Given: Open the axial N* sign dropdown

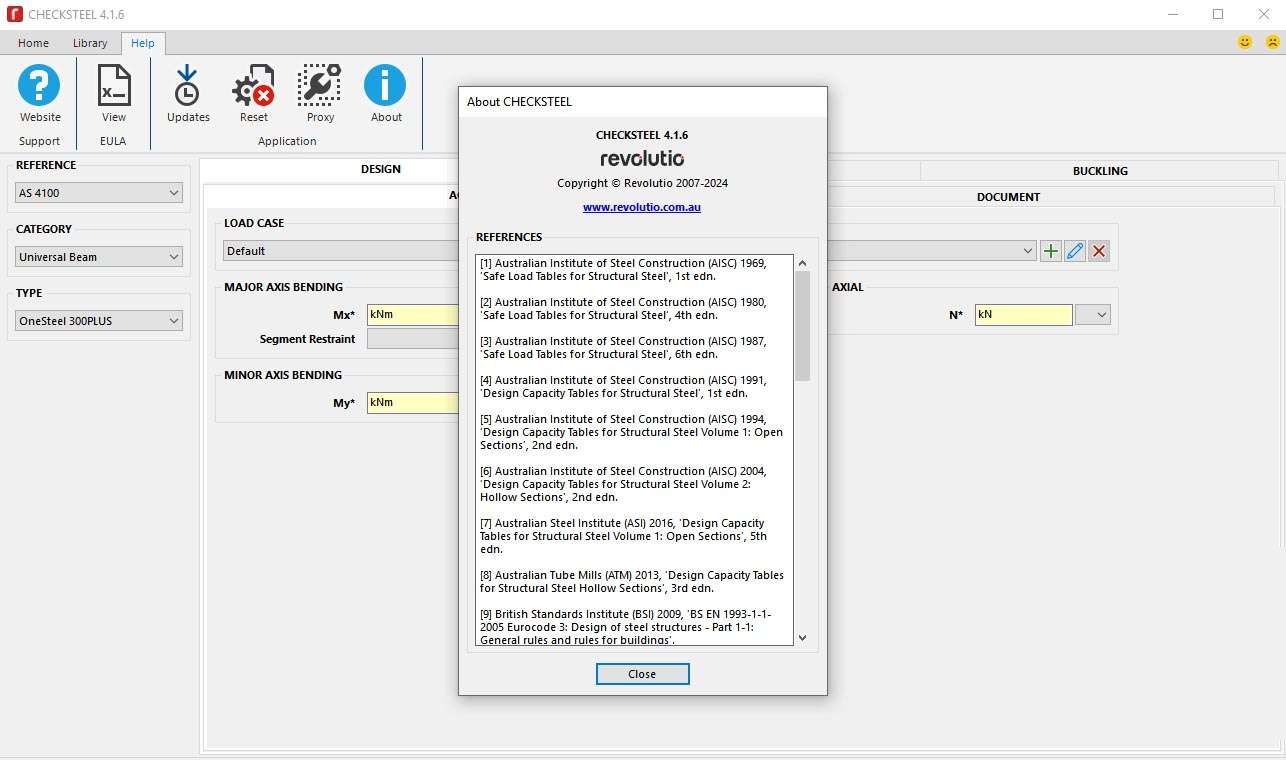Looking at the screenshot, I should click(x=1093, y=315).
